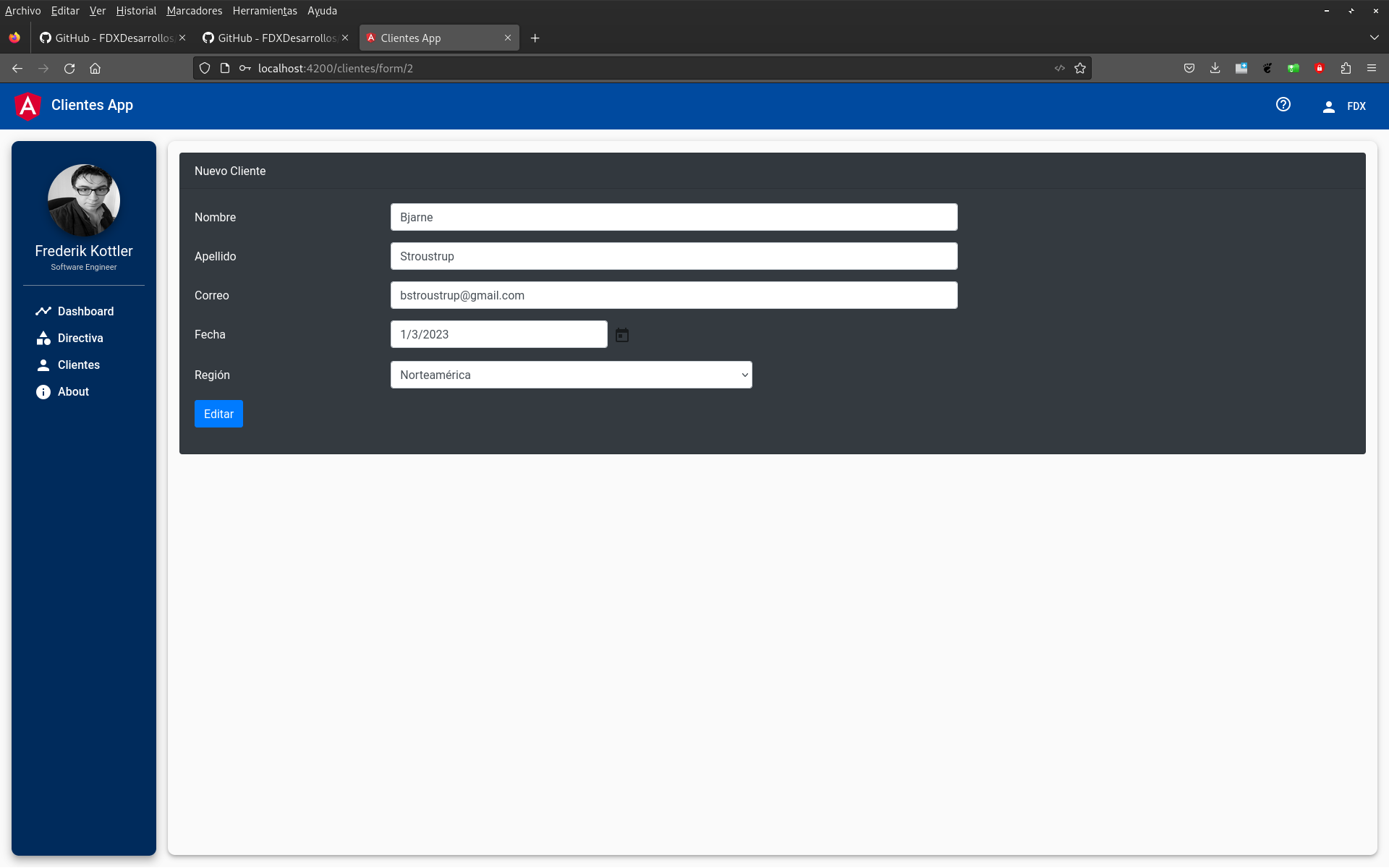
Task: Save page to Pocket icon
Action: (x=1189, y=68)
